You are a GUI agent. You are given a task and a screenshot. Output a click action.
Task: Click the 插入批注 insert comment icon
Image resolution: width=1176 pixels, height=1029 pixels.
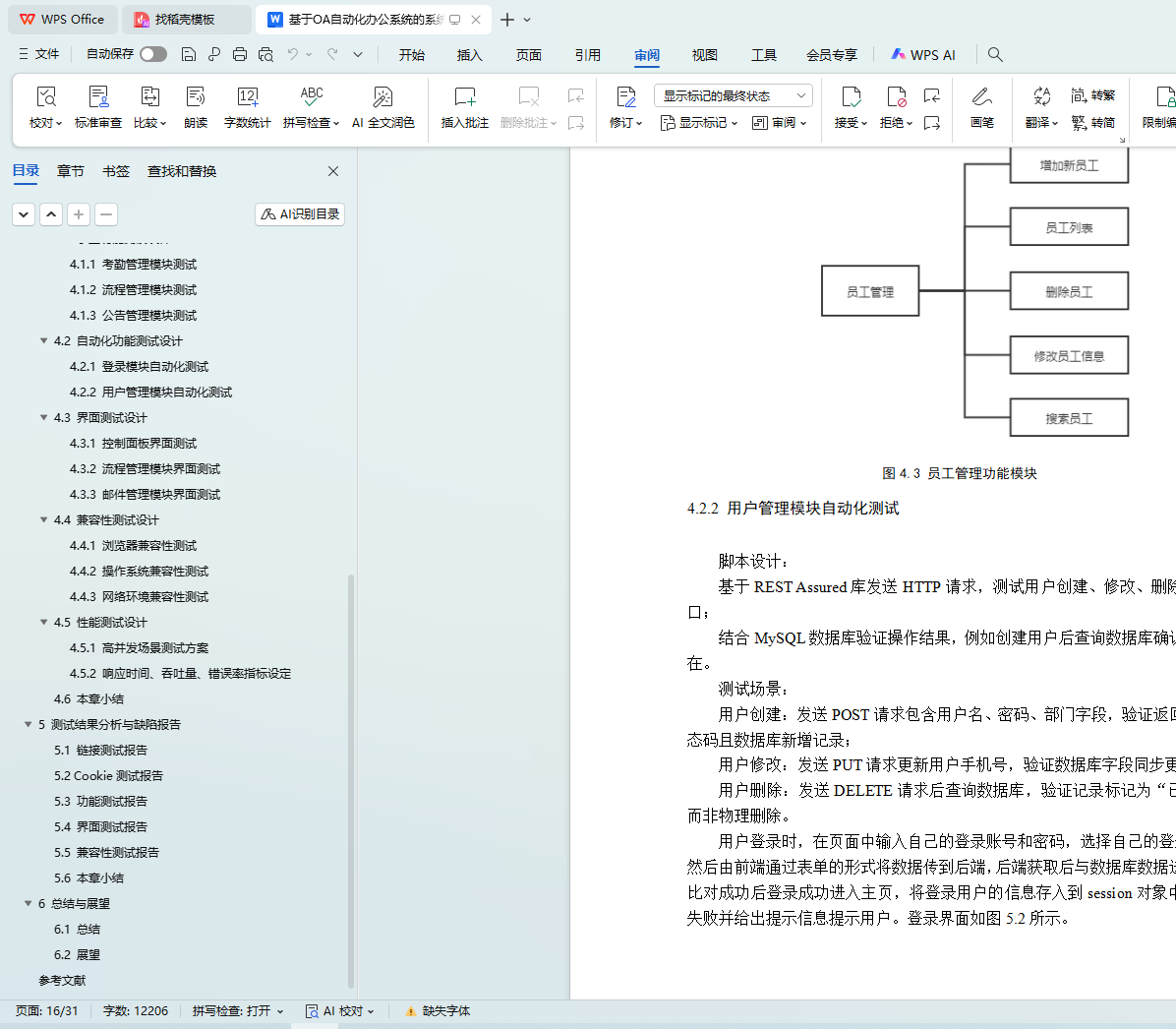pos(464,97)
